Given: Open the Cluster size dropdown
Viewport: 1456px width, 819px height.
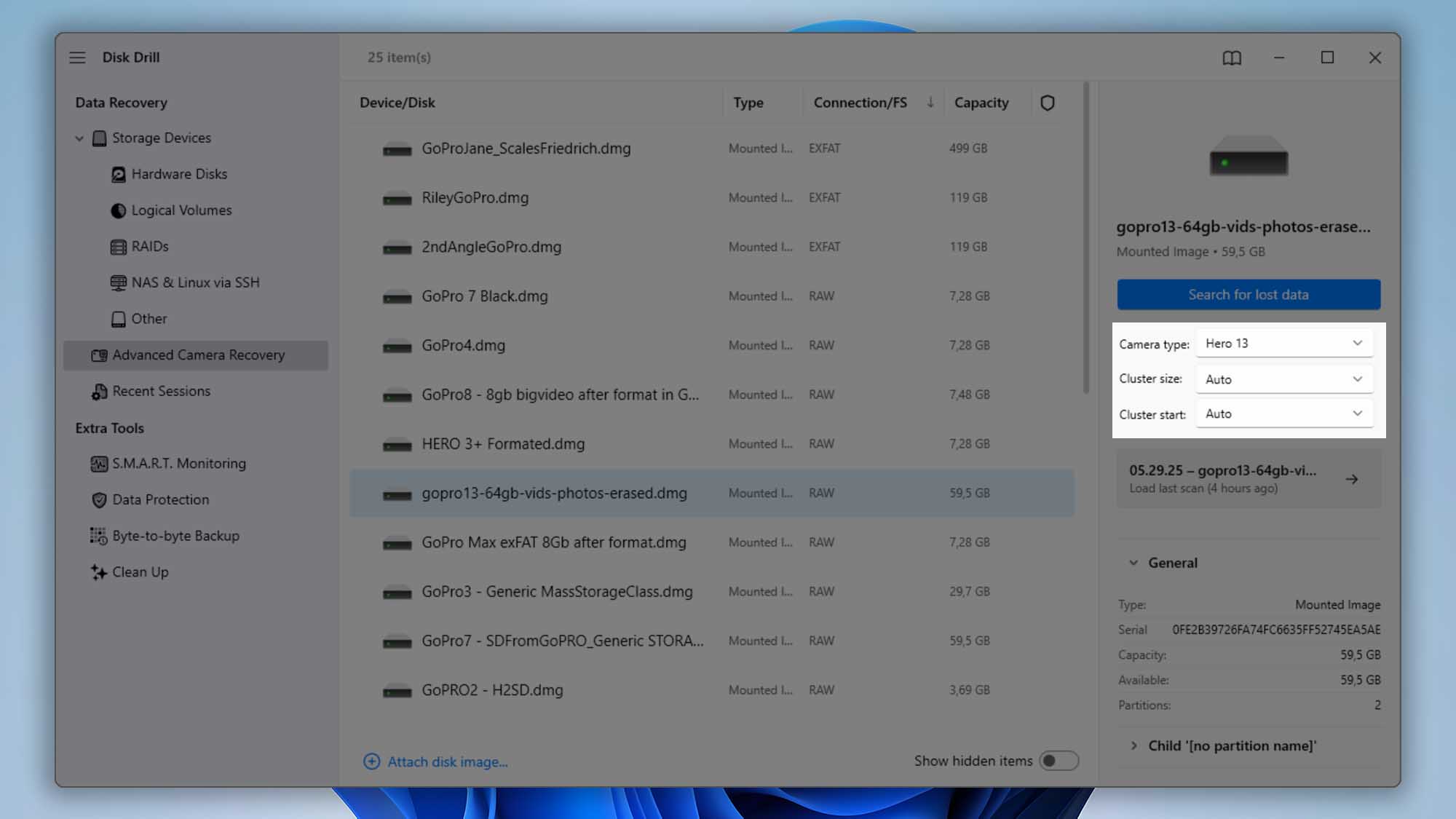Looking at the screenshot, I should [1284, 379].
